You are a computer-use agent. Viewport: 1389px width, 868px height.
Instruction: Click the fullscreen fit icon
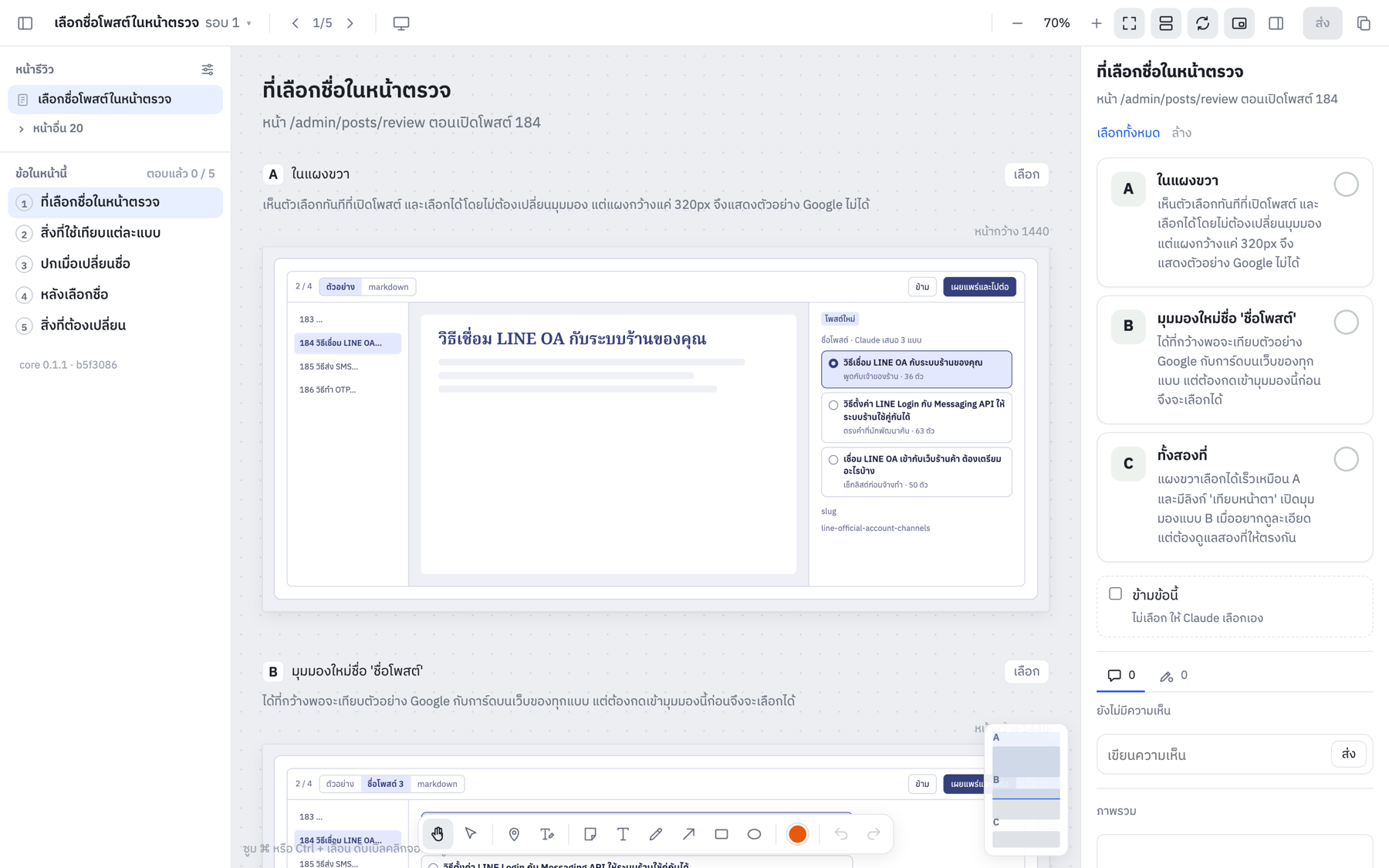pos(1130,23)
